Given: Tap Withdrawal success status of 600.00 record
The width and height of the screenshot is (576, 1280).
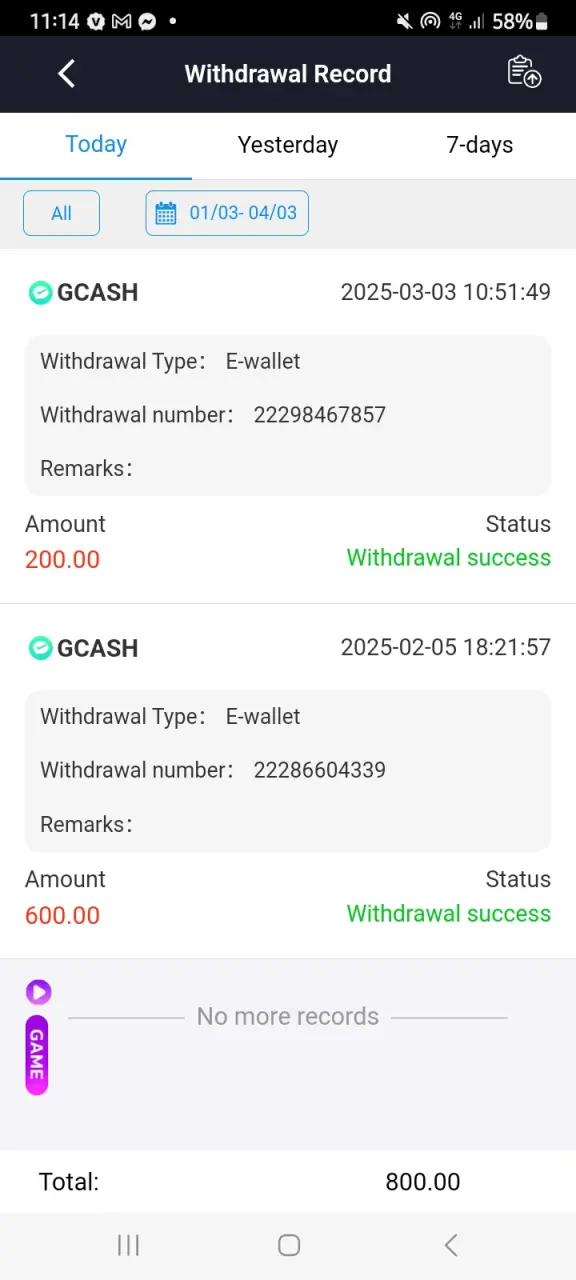Looking at the screenshot, I should [x=449, y=913].
